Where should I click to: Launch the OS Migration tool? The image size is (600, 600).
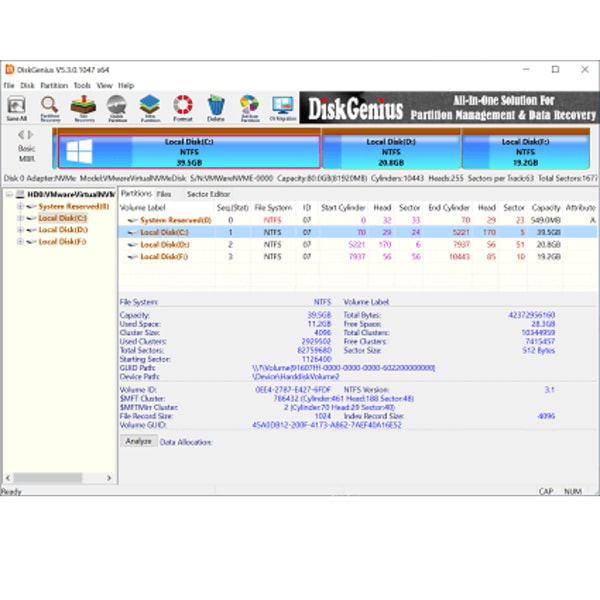click(x=283, y=108)
